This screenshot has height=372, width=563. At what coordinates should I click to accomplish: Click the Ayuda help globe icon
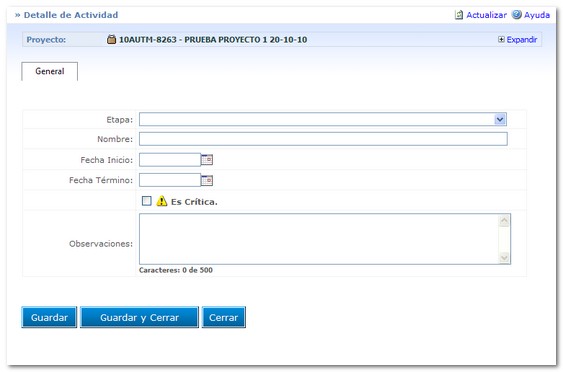[516, 14]
